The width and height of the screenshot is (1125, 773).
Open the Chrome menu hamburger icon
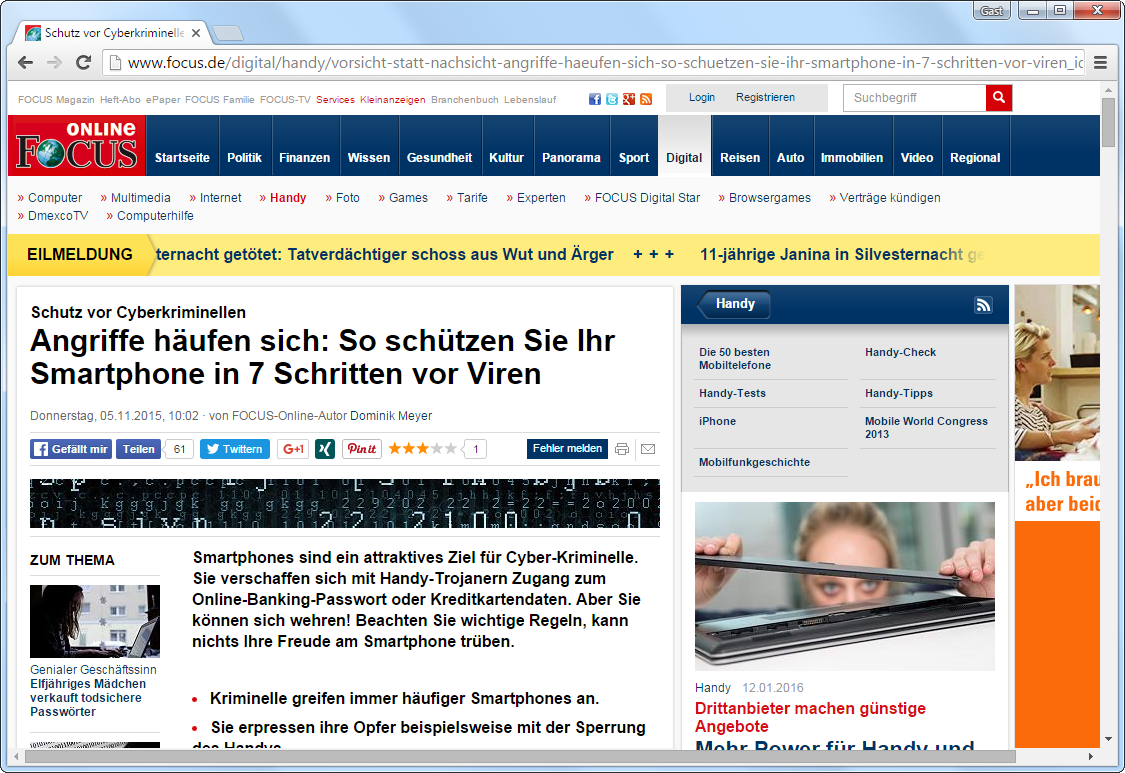point(1100,62)
